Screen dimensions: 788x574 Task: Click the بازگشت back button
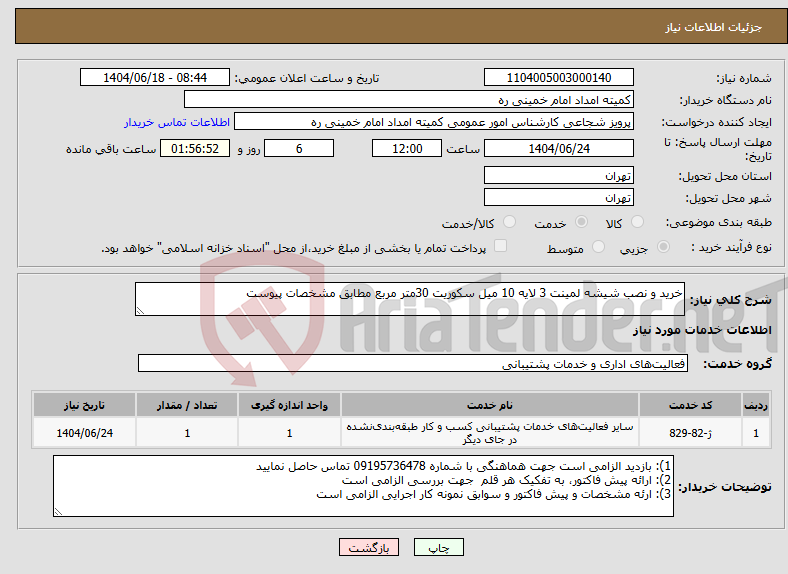369,547
